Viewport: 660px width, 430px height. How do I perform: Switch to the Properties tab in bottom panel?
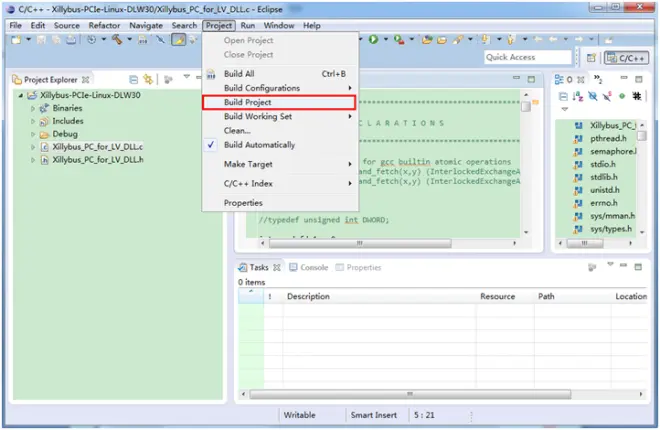[x=358, y=267]
